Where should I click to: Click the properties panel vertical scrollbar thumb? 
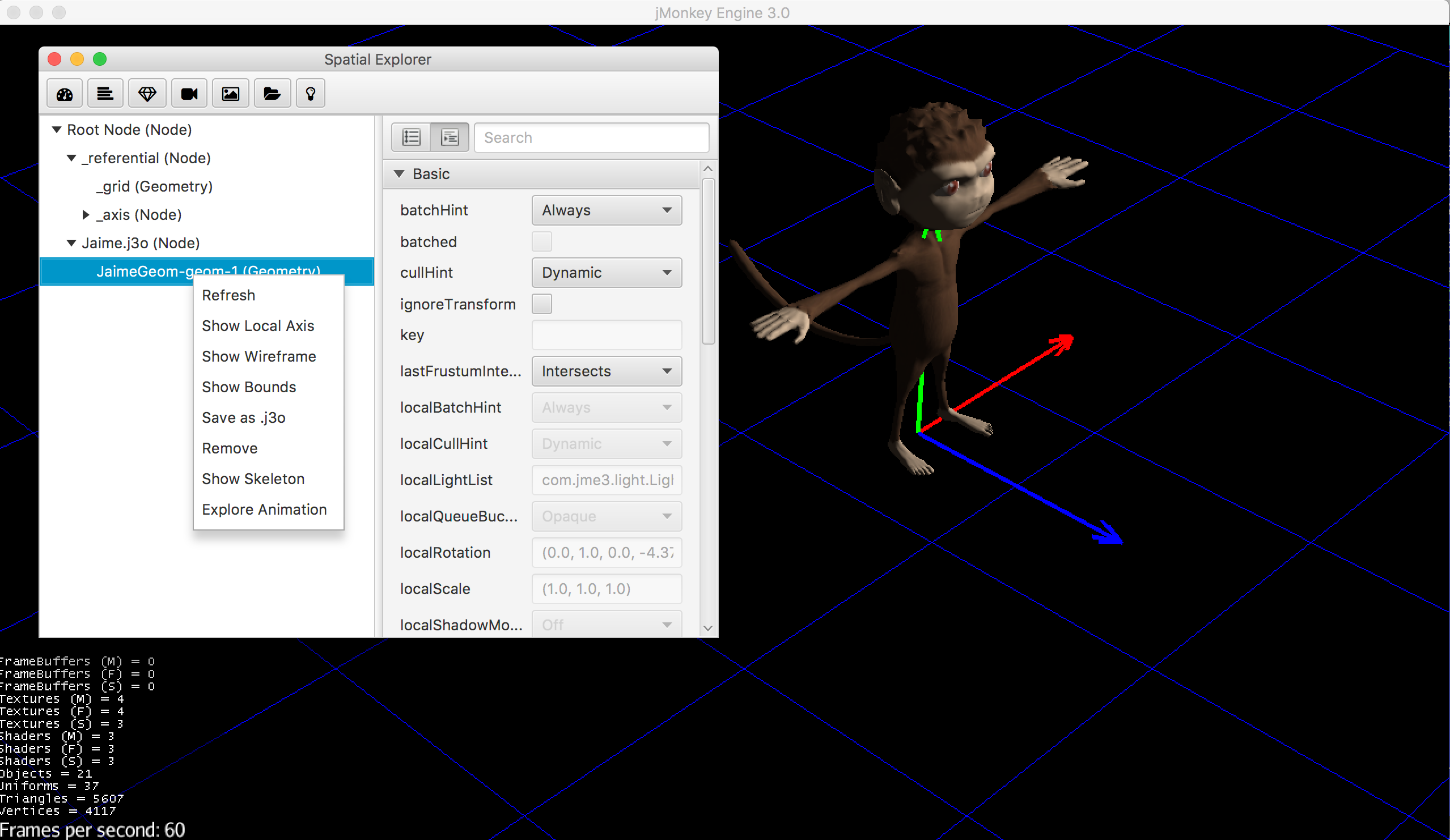pyautogui.click(x=709, y=262)
